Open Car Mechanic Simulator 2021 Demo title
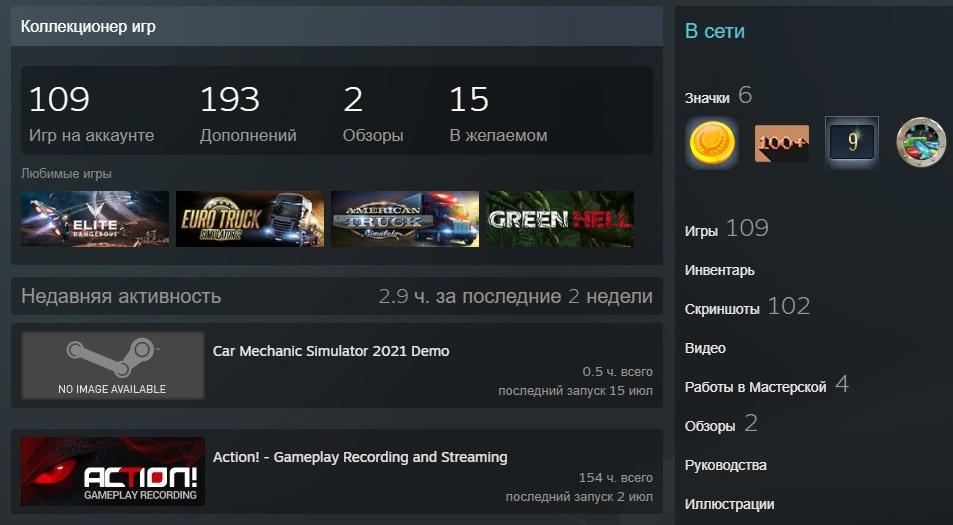Screen dimensions: 953x525 331,351
